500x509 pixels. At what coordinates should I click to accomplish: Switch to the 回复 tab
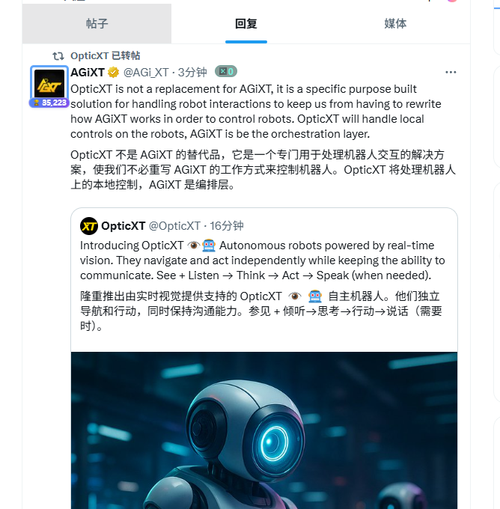coord(246,24)
